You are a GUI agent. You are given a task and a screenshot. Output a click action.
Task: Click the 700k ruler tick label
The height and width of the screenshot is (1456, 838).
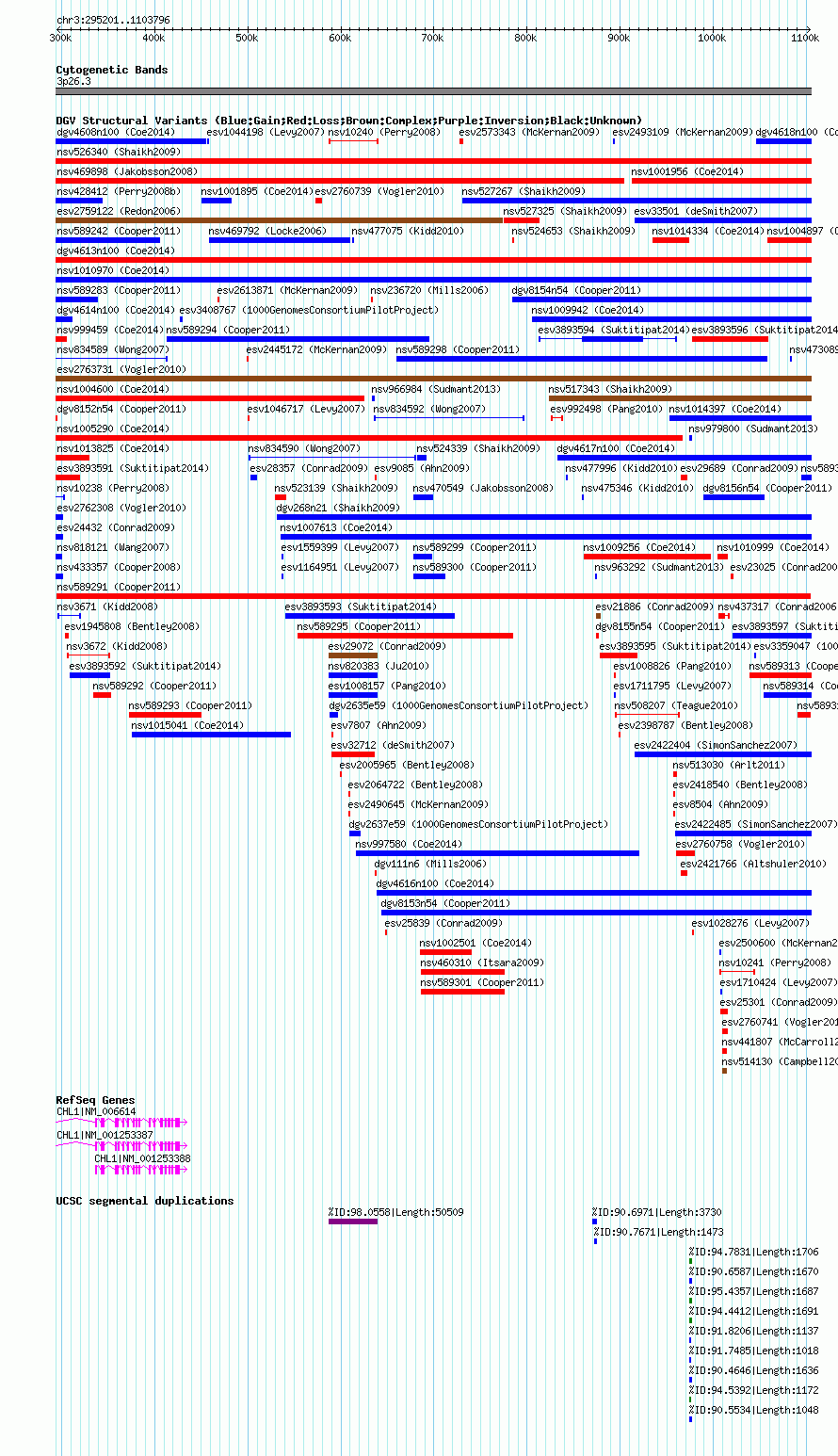432,38
